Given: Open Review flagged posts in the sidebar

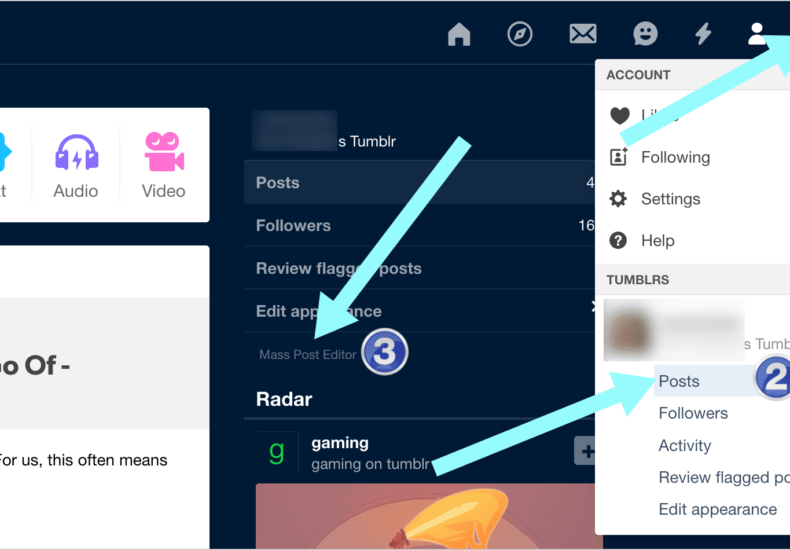Looking at the screenshot, I should (420, 268).
